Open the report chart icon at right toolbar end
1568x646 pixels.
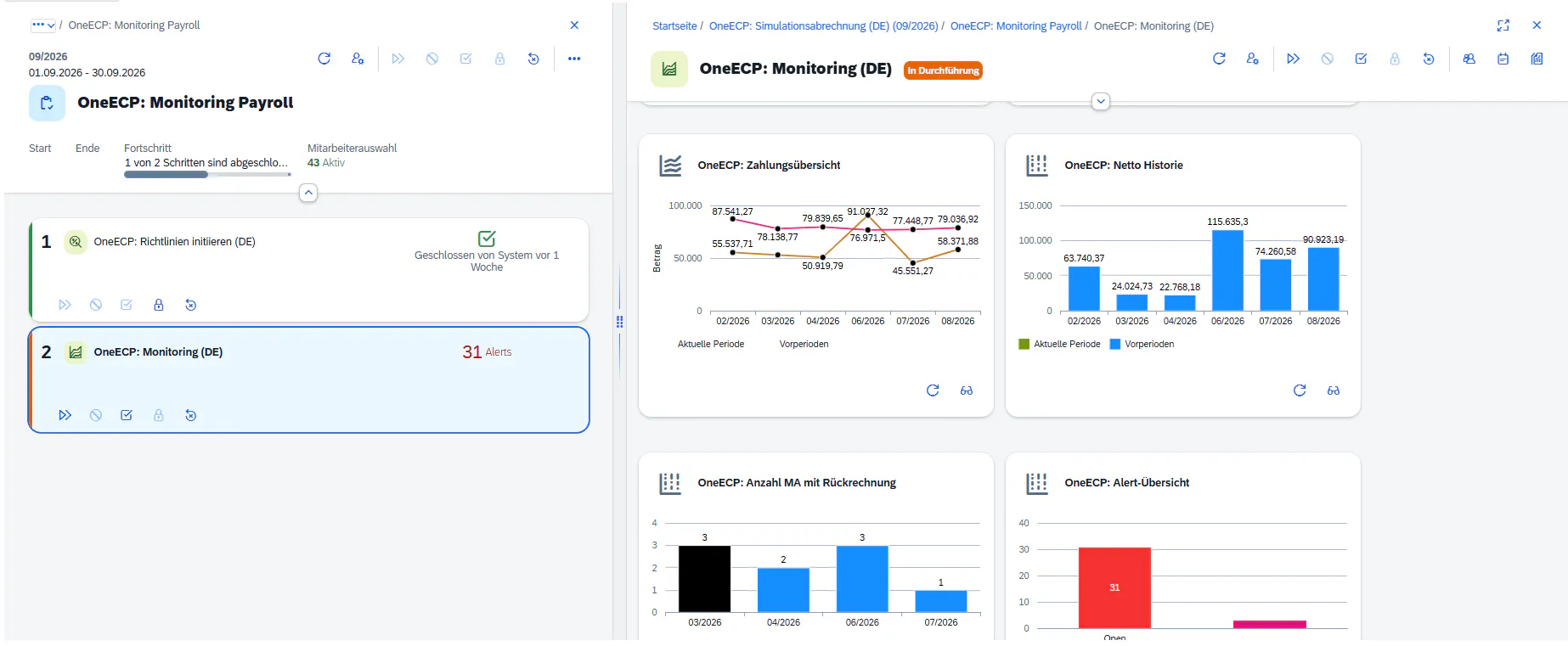coord(1537,59)
